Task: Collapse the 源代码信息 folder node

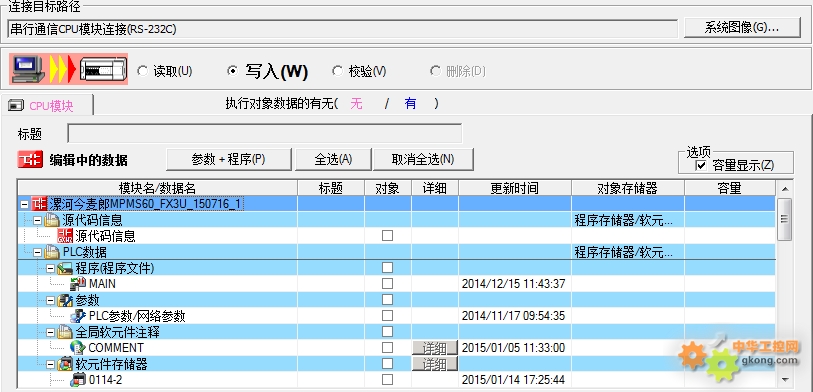Action: [x=37, y=220]
